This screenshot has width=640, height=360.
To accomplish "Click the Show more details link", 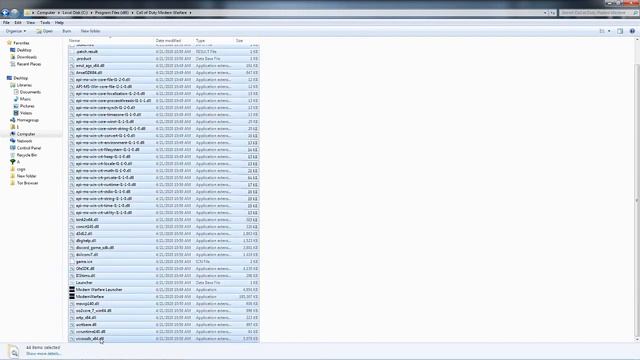I will [43, 354].
